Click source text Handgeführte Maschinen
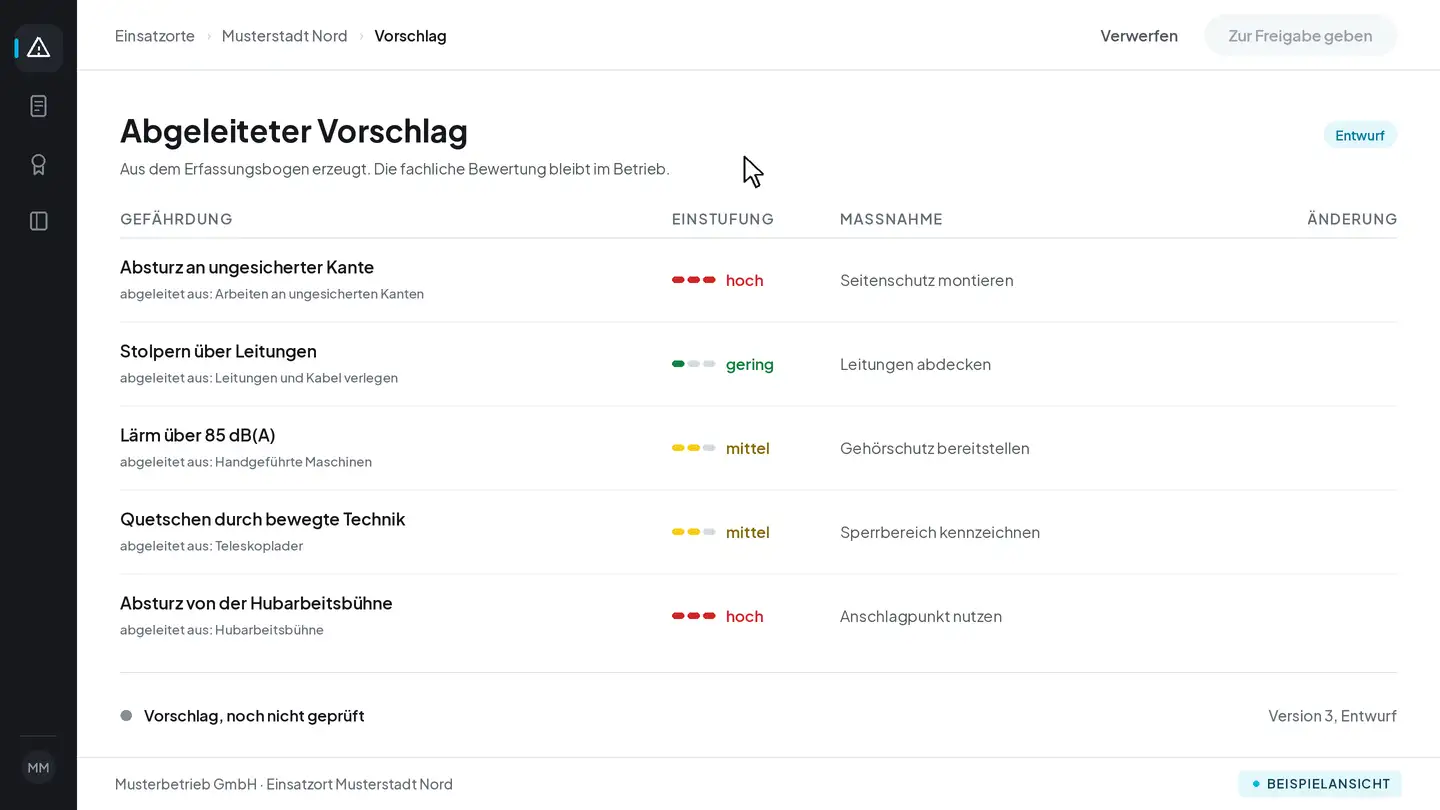Screen dimensions: 1440x810 pyautogui.click(x=293, y=462)
